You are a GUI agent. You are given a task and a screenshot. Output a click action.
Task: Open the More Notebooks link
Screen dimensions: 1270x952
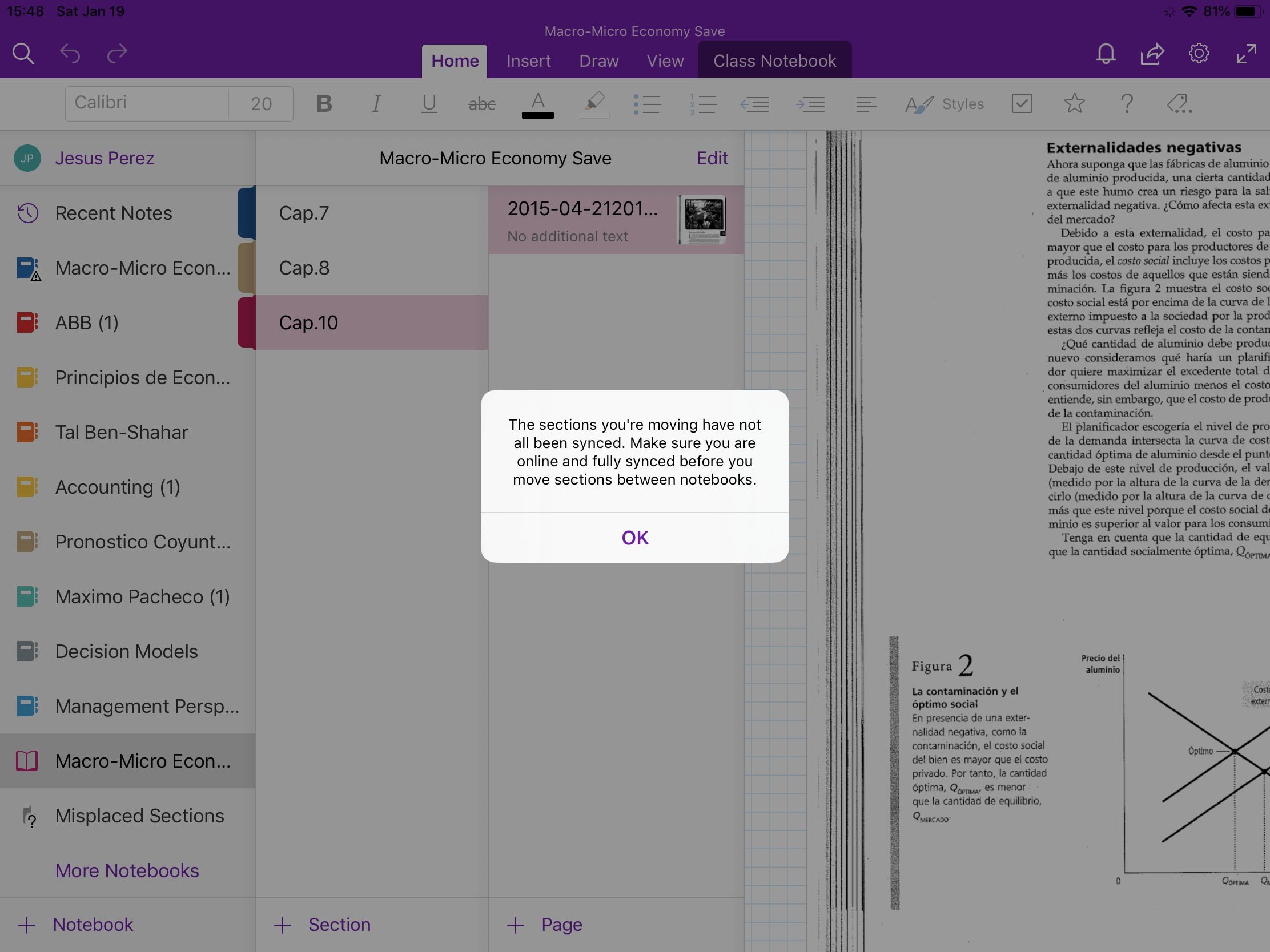[127, 870]
